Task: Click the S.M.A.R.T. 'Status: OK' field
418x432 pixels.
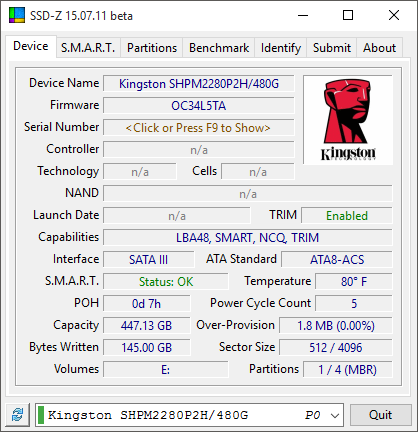Action: click(166, 282)
